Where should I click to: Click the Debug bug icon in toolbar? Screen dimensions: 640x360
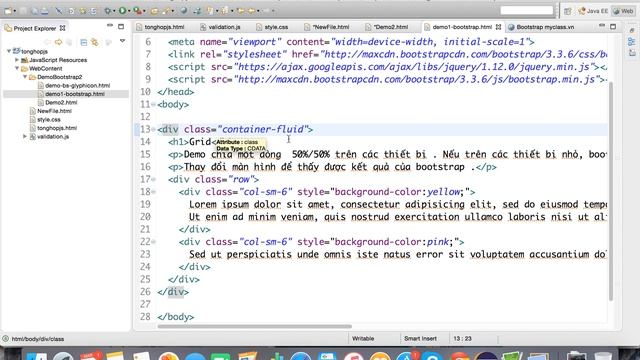(x=107, y=11)
